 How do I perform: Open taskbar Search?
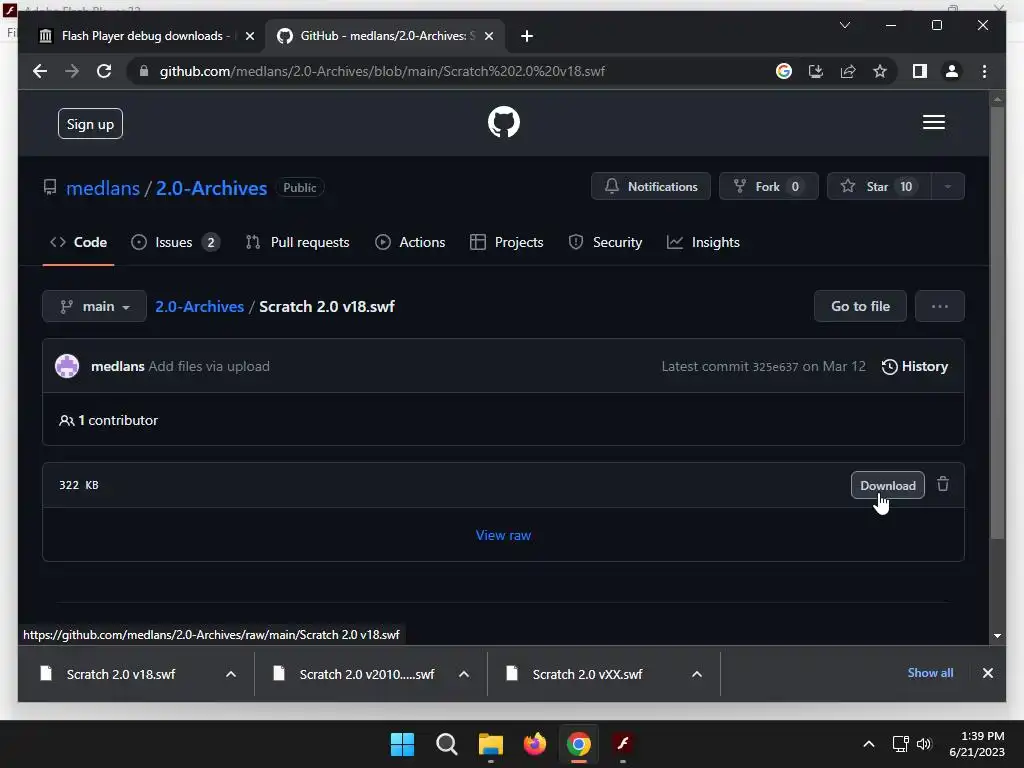pos(447,744)
